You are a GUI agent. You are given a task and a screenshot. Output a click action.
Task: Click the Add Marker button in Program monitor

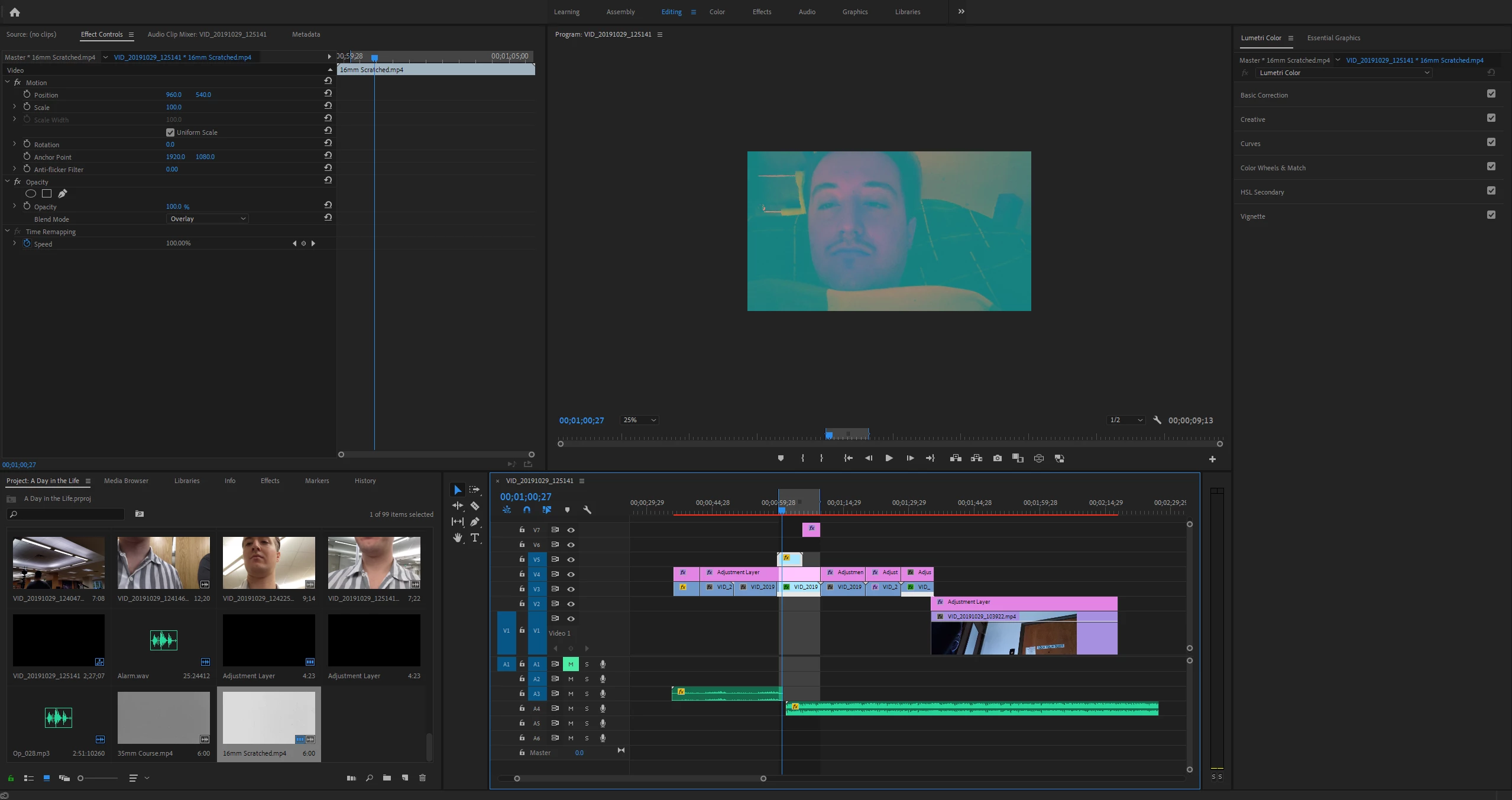tap(781, 458)
